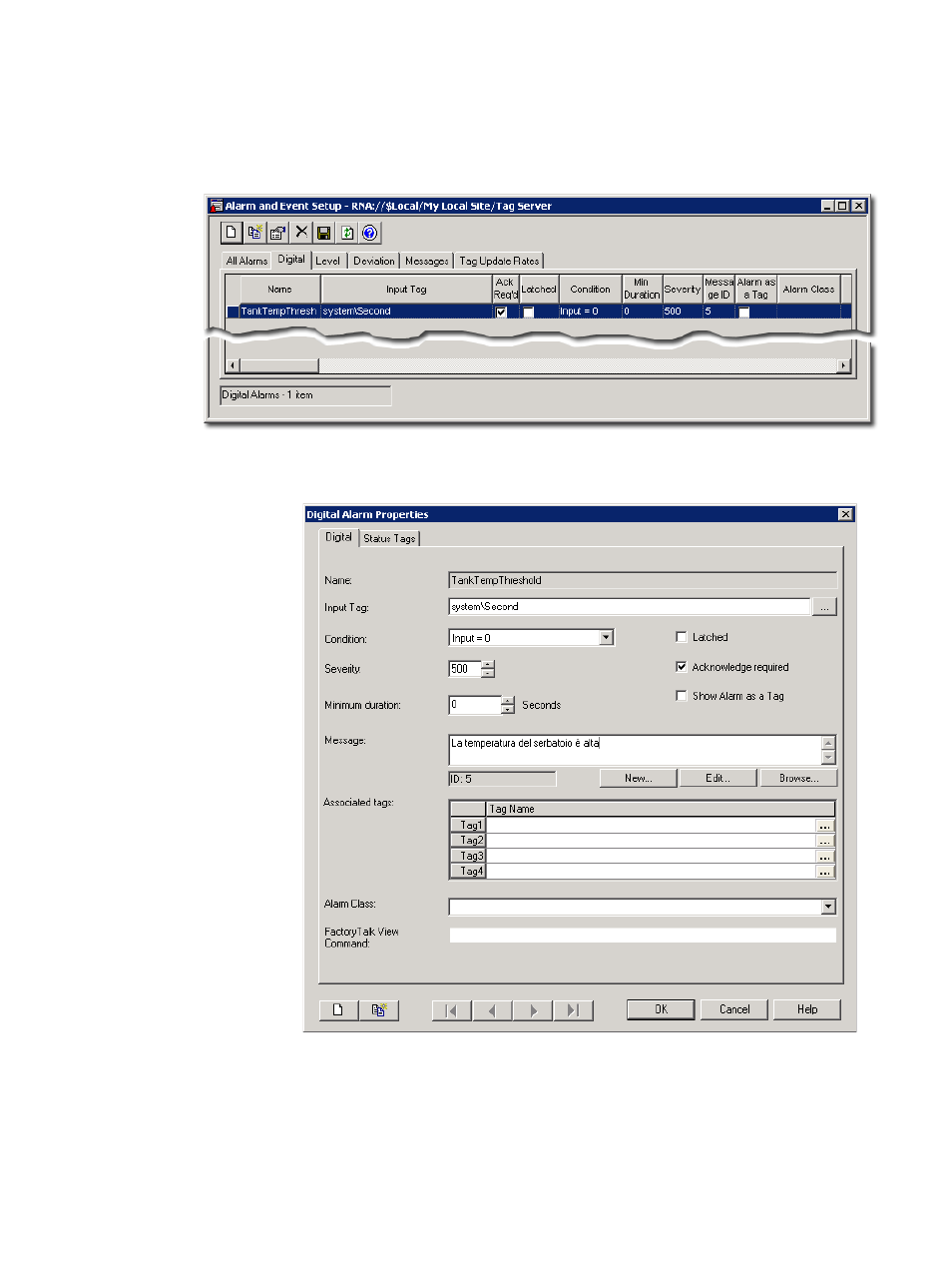The height and width of the screenshot is (1270, 952).
Task: Click the Severity column header in grid
Action: 683,290
